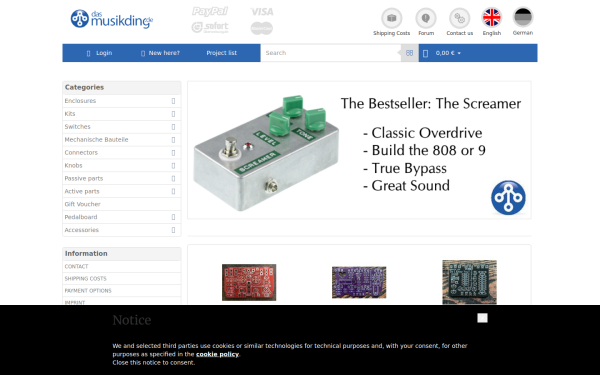Open the cookie policy link

[217, 354]
